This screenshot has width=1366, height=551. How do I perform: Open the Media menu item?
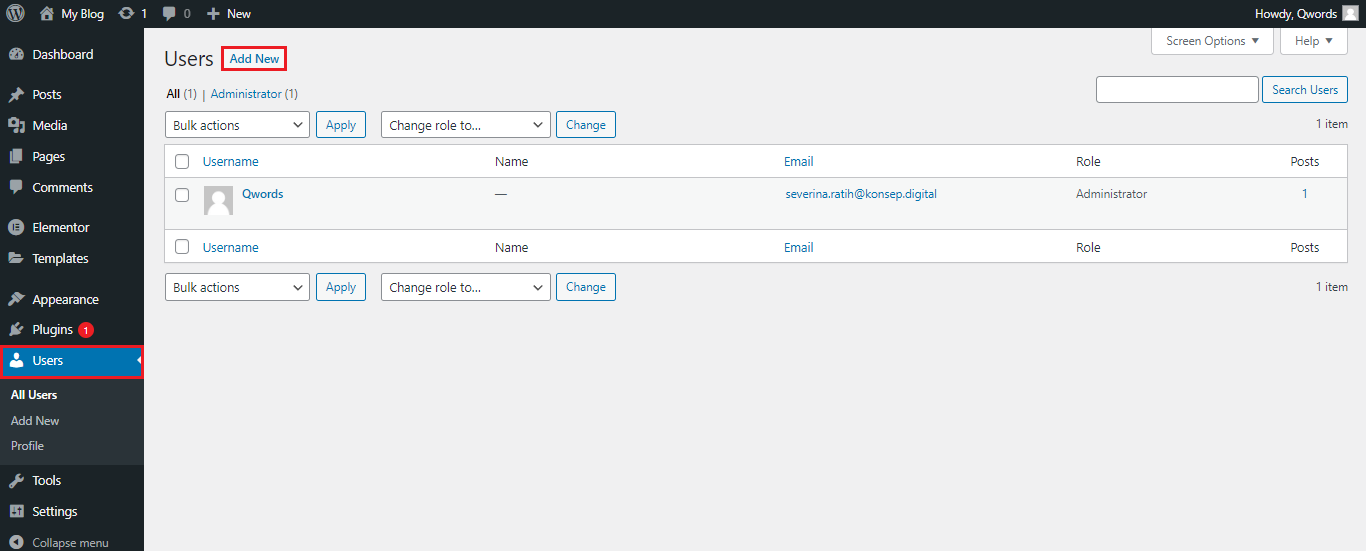point(72,126)
